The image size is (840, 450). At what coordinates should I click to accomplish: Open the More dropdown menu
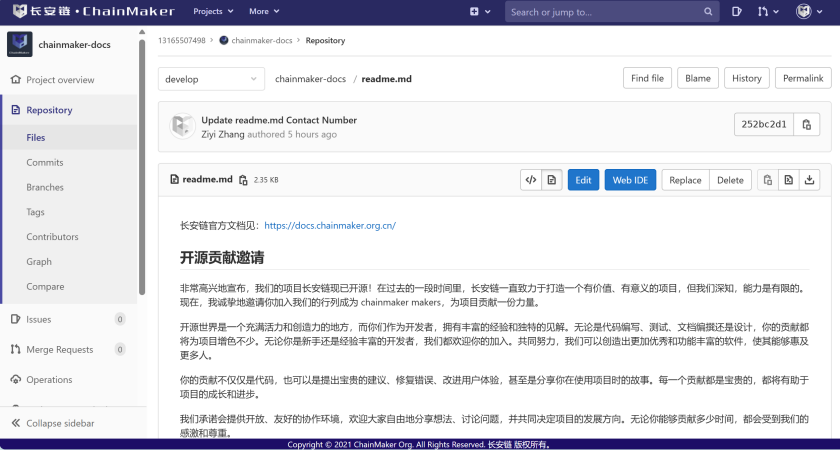(x=264, y=11)
